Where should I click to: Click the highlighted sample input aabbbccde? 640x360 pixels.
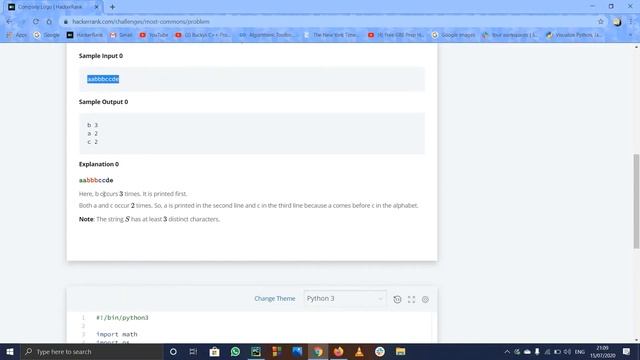[103, 79]
